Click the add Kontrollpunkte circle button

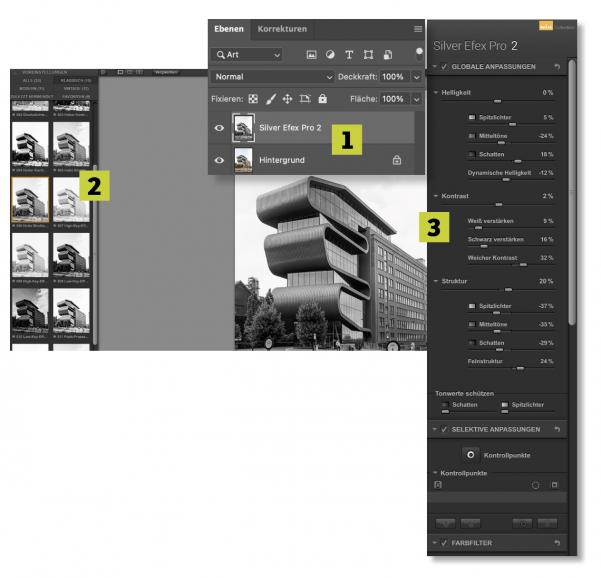click(x=470, y=455)
